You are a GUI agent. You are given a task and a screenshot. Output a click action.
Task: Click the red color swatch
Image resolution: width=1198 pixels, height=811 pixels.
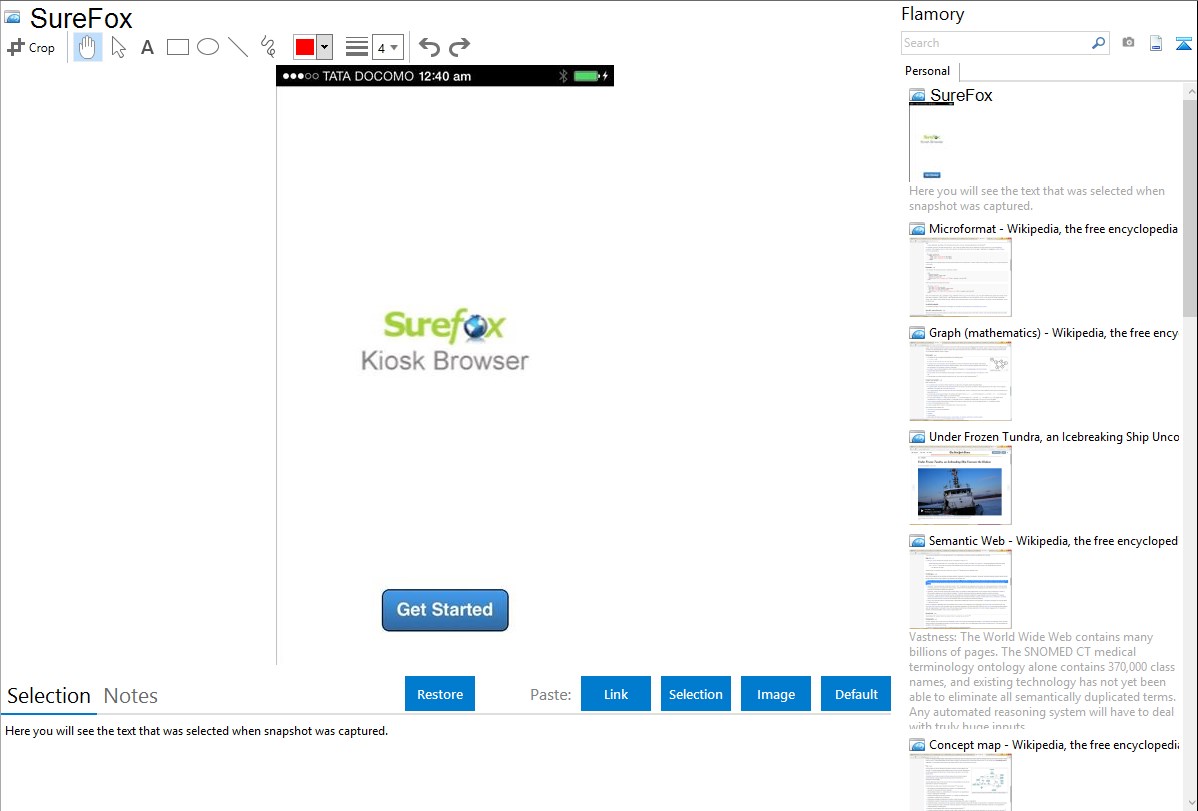[x=305, y=47]
